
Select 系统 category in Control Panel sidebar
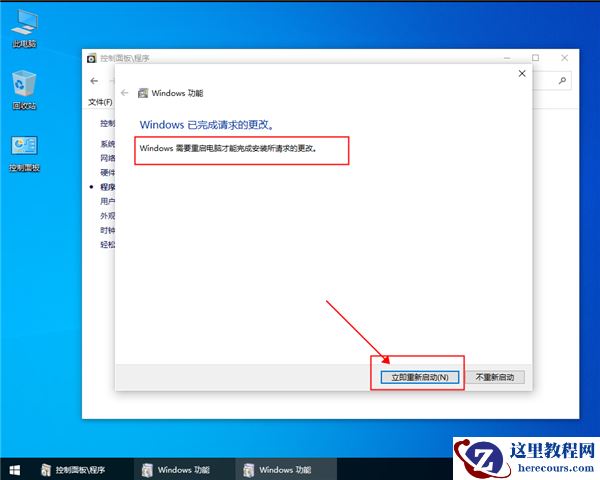pyautogui.click(x=108, y=144)
